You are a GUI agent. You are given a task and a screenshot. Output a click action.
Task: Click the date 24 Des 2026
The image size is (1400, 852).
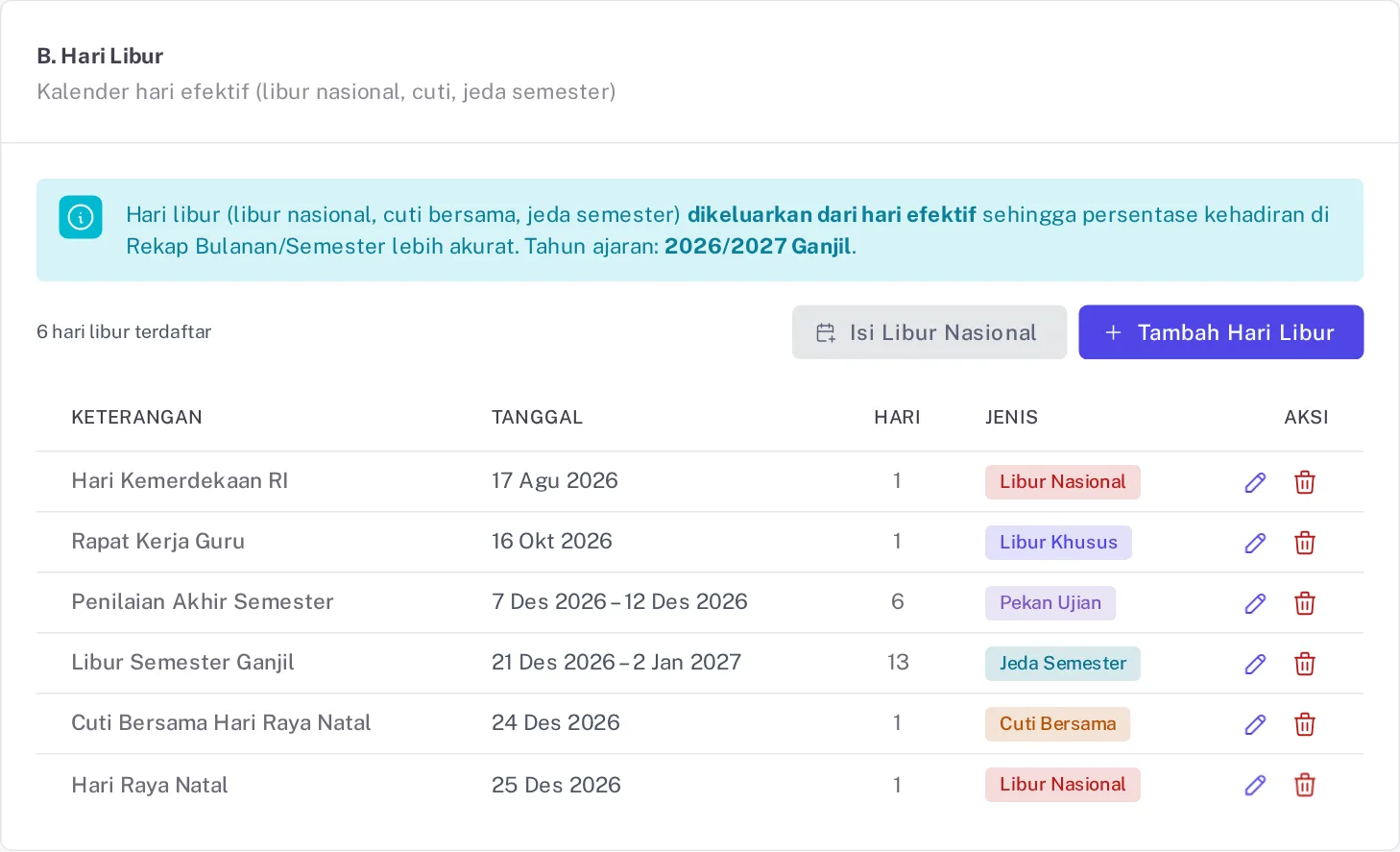point(556,723)
